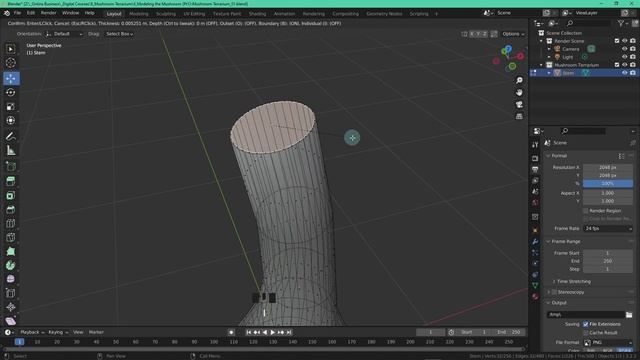Switch to the Modeling workspace tab

coord(139,14)
